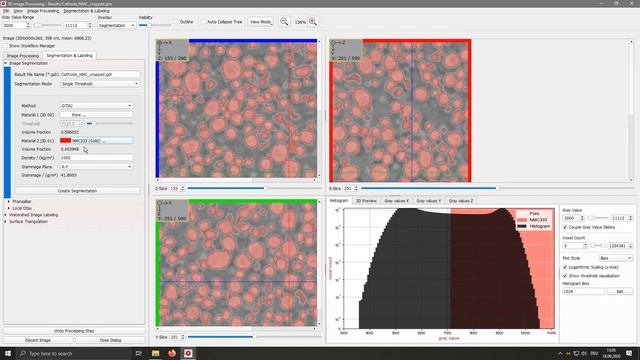Image resolution: width=640 pixels, height=360 pixels.
Task: Open the Gray values Y tab
Action: click(x=429, y=201)
